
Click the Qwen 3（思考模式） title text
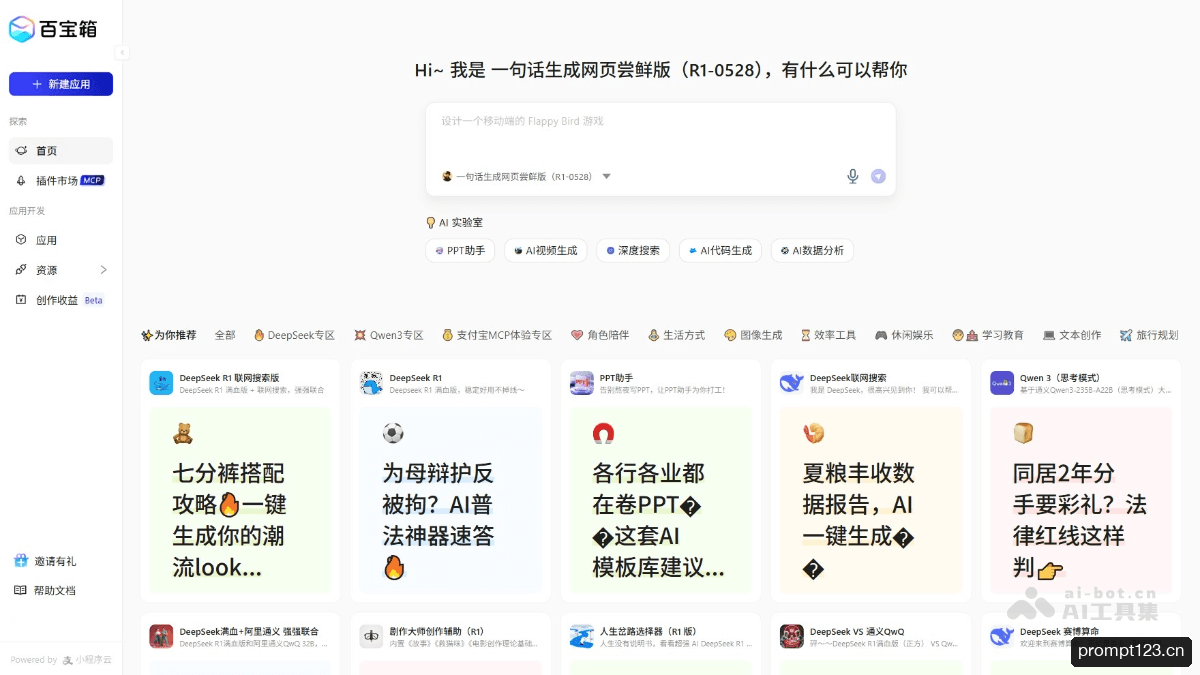tap(1060, 378)
